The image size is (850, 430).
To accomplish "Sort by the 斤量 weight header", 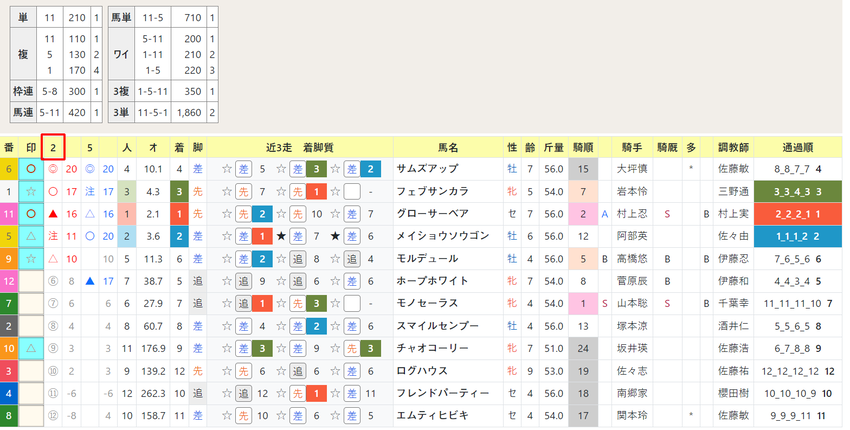I will pos(554,147).
